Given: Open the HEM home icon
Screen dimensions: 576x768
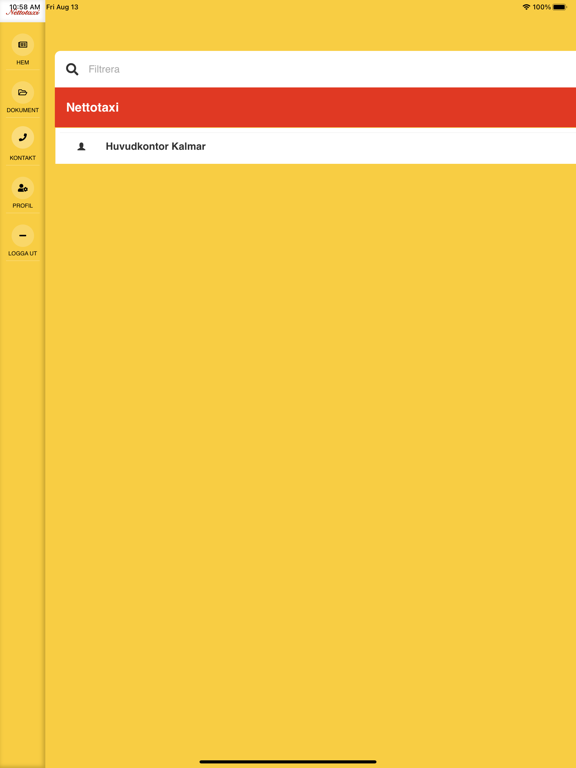Looking at the screenshot, I should (23, 45).
